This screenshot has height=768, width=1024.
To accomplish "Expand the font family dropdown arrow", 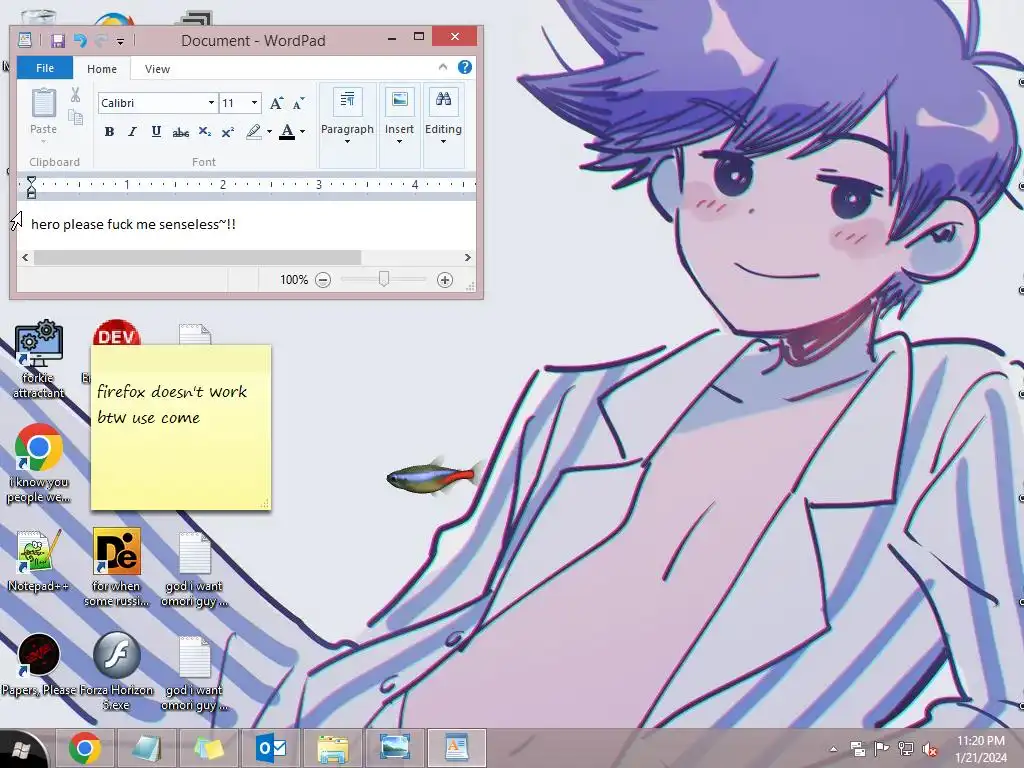I will (x=211, y=103).
